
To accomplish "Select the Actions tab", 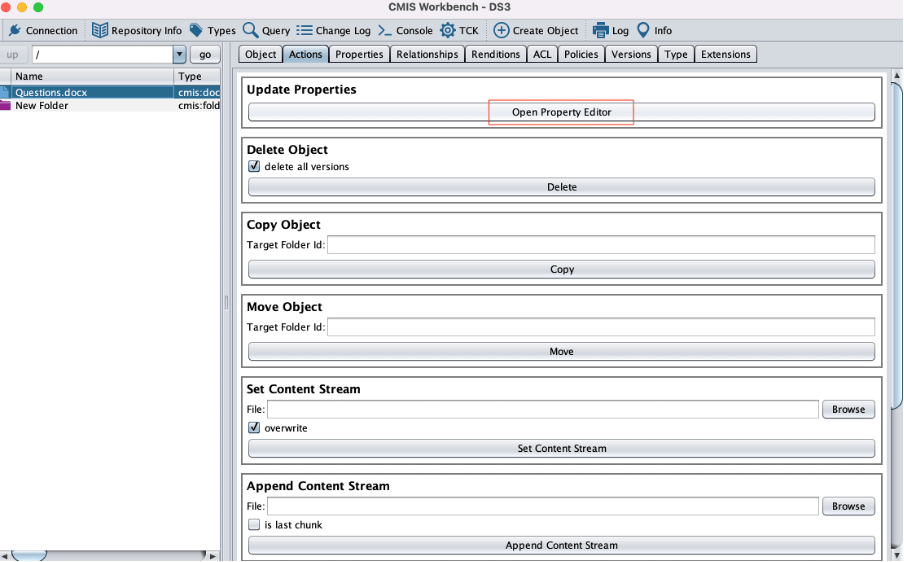I will [x=306, y=54].
